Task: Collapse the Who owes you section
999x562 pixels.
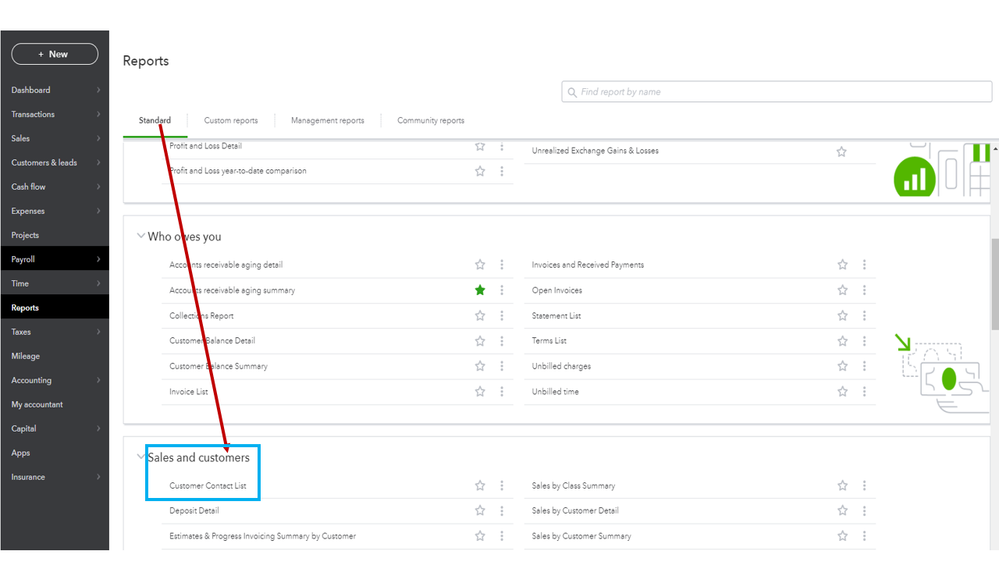Action: (140, 237)
